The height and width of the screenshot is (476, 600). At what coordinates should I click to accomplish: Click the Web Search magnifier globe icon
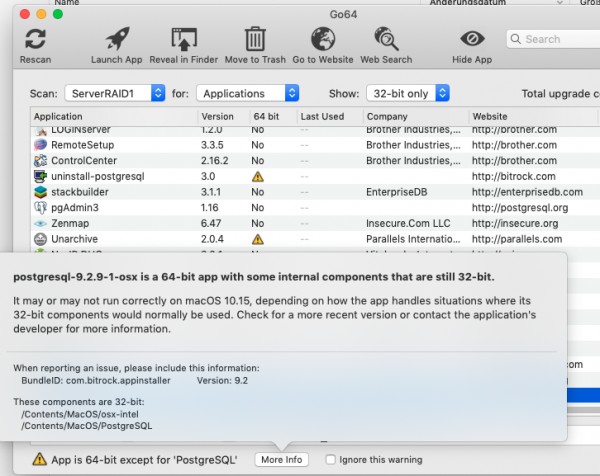click(386, 39)
